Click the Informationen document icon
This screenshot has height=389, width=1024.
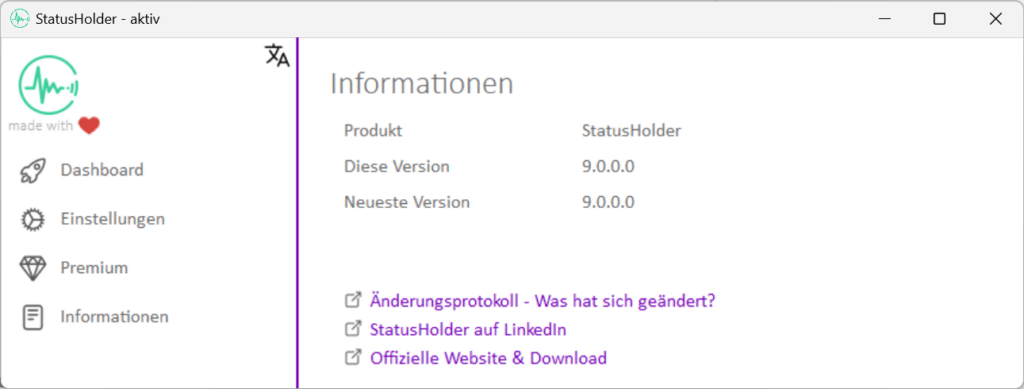(x=33, y=317)
